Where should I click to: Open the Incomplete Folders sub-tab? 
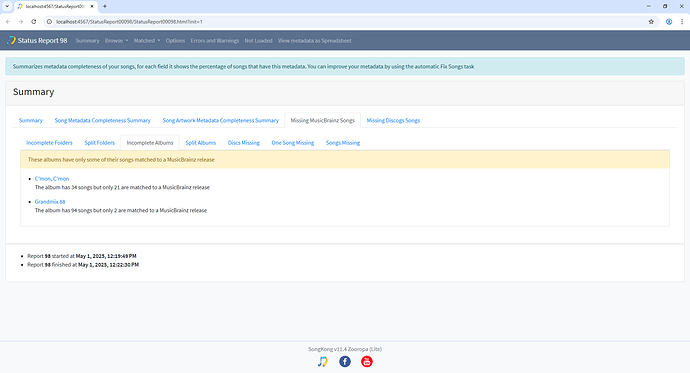point(49,143)
